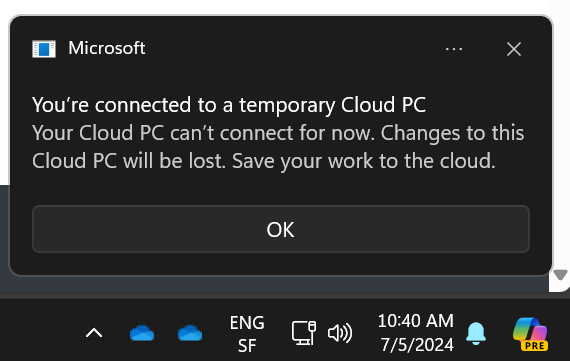Image resolution: width=570 pixels, height=361 pixels.
Task: Click the Microsoft app icon in notification header
Action: (x=44, y=49)
